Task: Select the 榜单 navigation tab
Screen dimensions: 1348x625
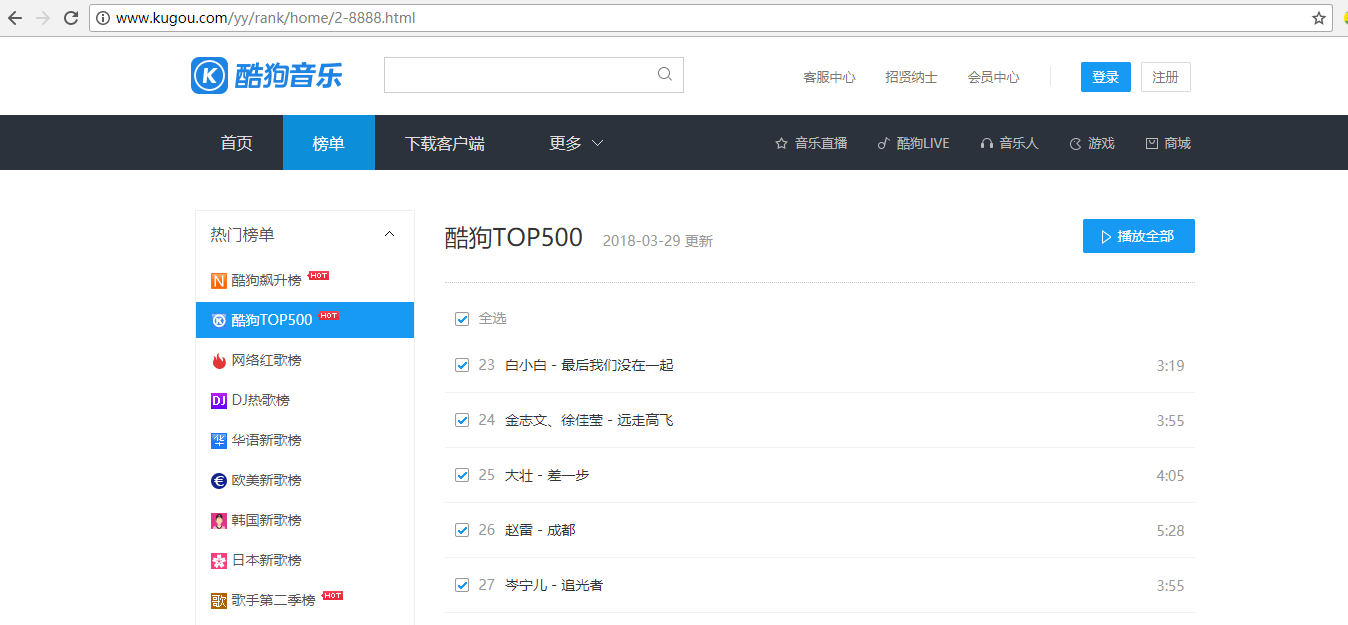Action: [329, 143]
